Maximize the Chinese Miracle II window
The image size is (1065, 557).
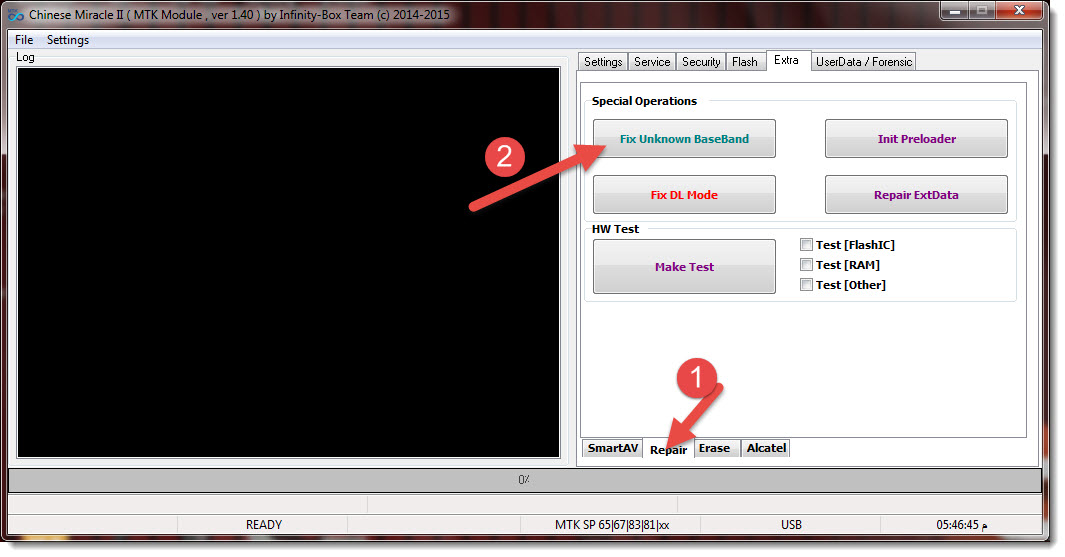point(982,10)
